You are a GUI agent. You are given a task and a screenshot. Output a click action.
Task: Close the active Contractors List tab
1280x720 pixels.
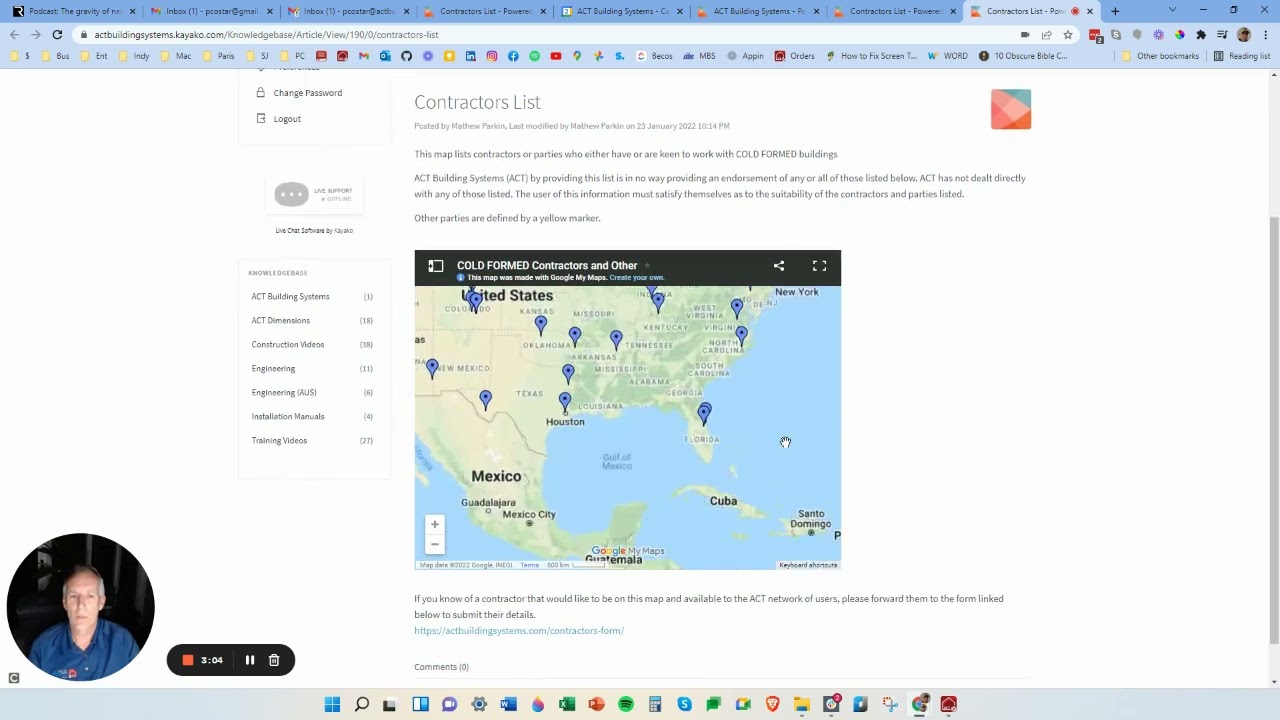1090,11
